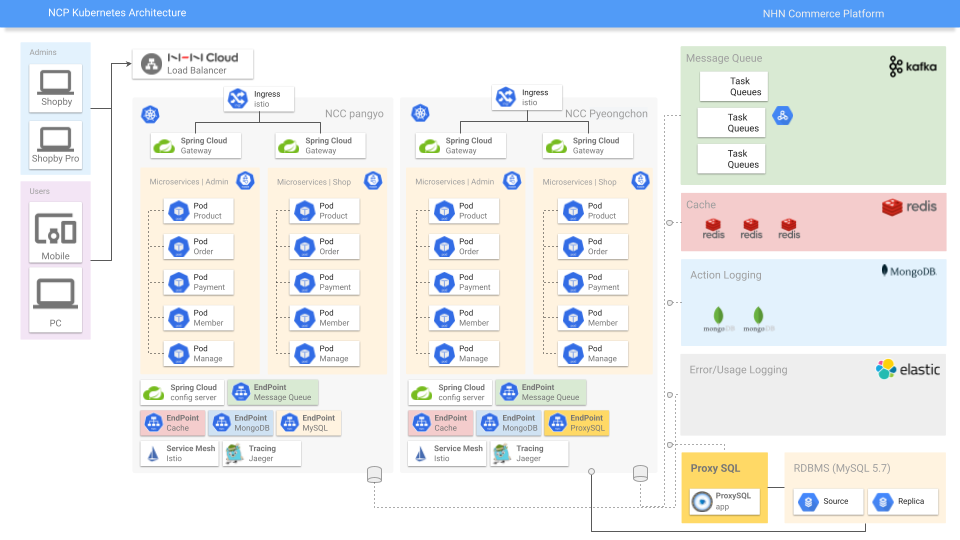Click the MongoDB logo in Action Logging
This screenshot has width=960, height=540.
click(x=909, y=271)
